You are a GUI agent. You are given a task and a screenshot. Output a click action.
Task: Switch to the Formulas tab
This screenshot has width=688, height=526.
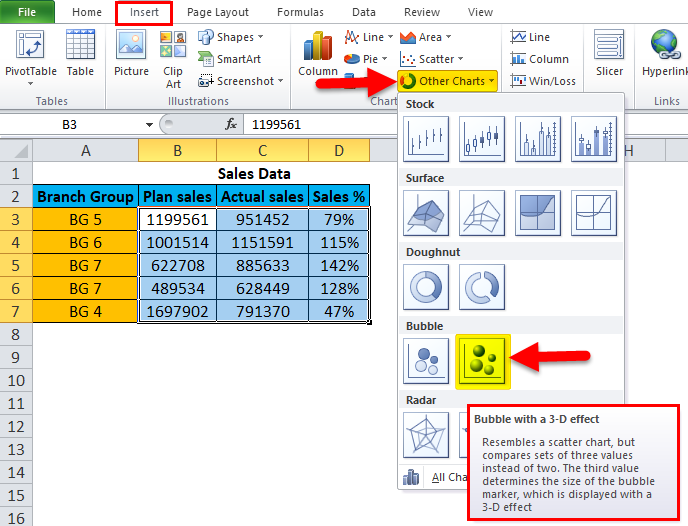300,12
